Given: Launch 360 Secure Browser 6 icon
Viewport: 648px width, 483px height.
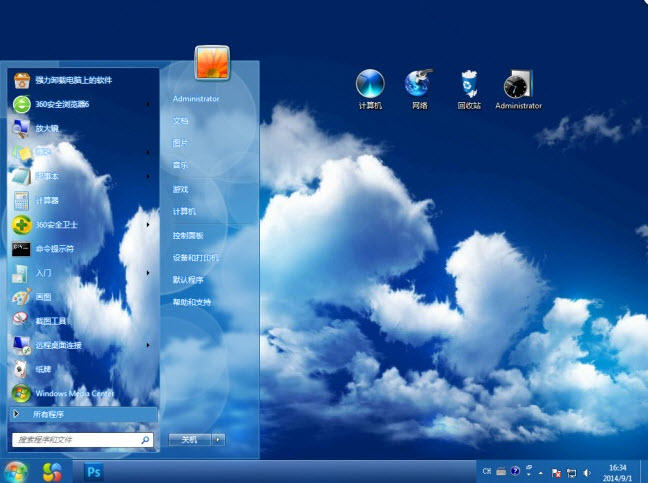Looking at the screenshot, I should tap(21, 104).
